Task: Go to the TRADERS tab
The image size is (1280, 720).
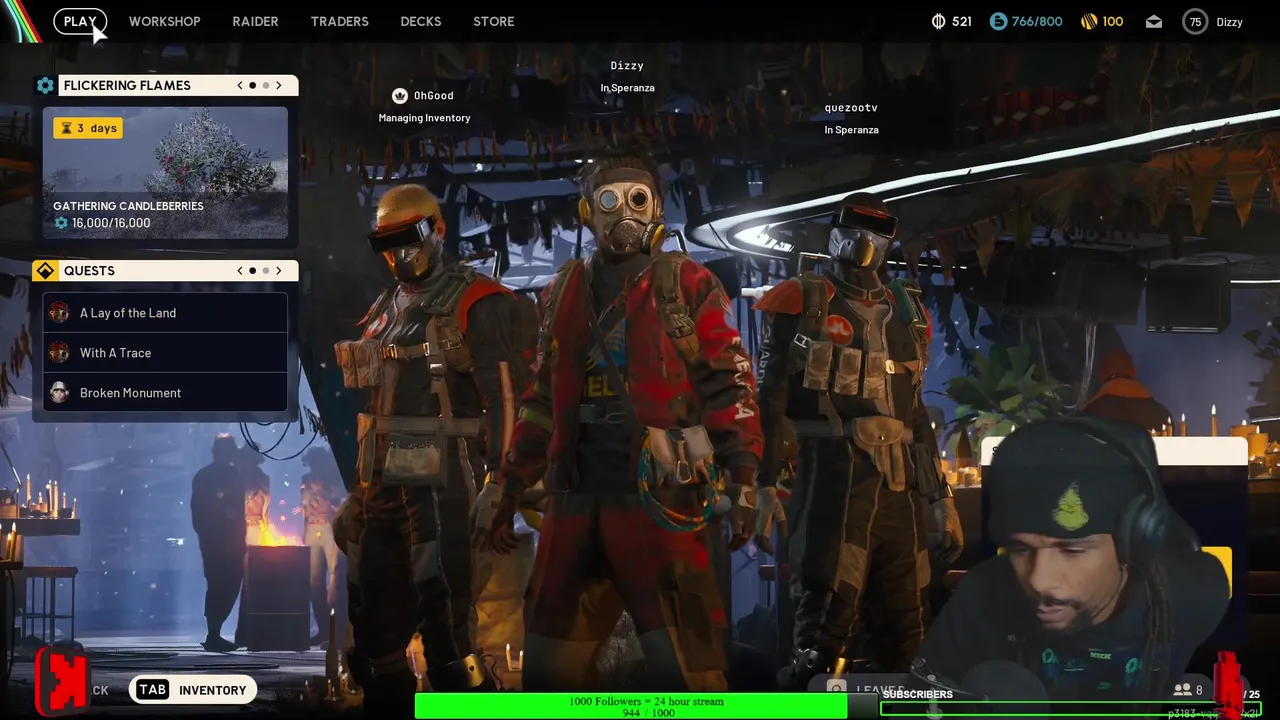Action: [339, 21]
